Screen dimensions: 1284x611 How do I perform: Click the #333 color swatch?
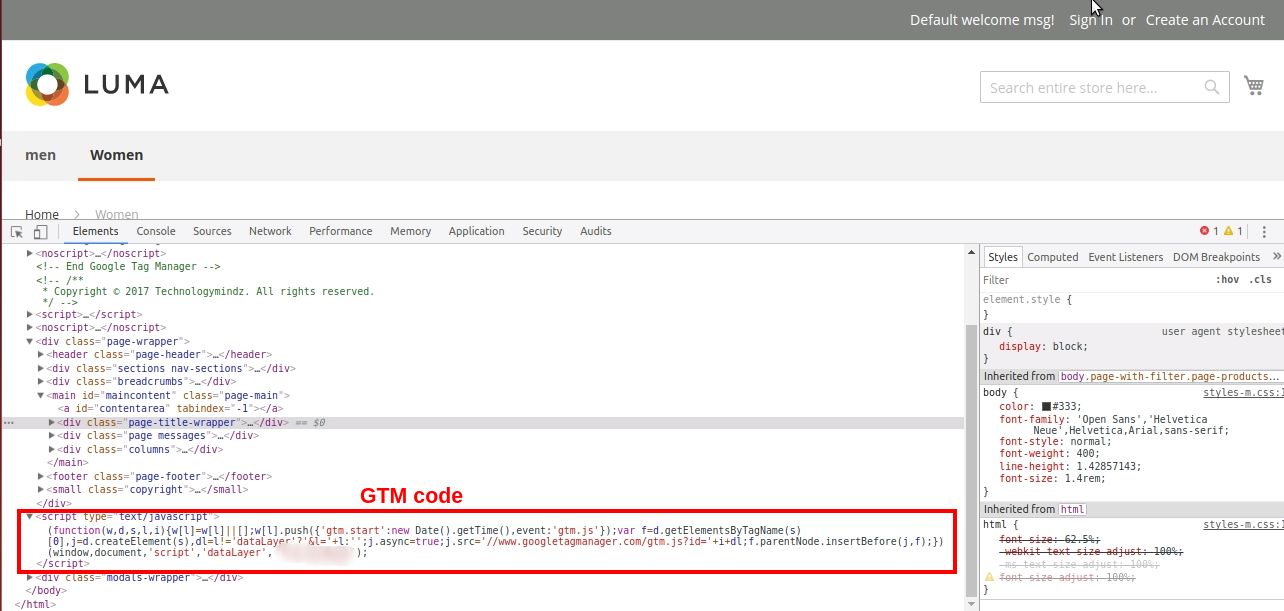[1046, 407]
